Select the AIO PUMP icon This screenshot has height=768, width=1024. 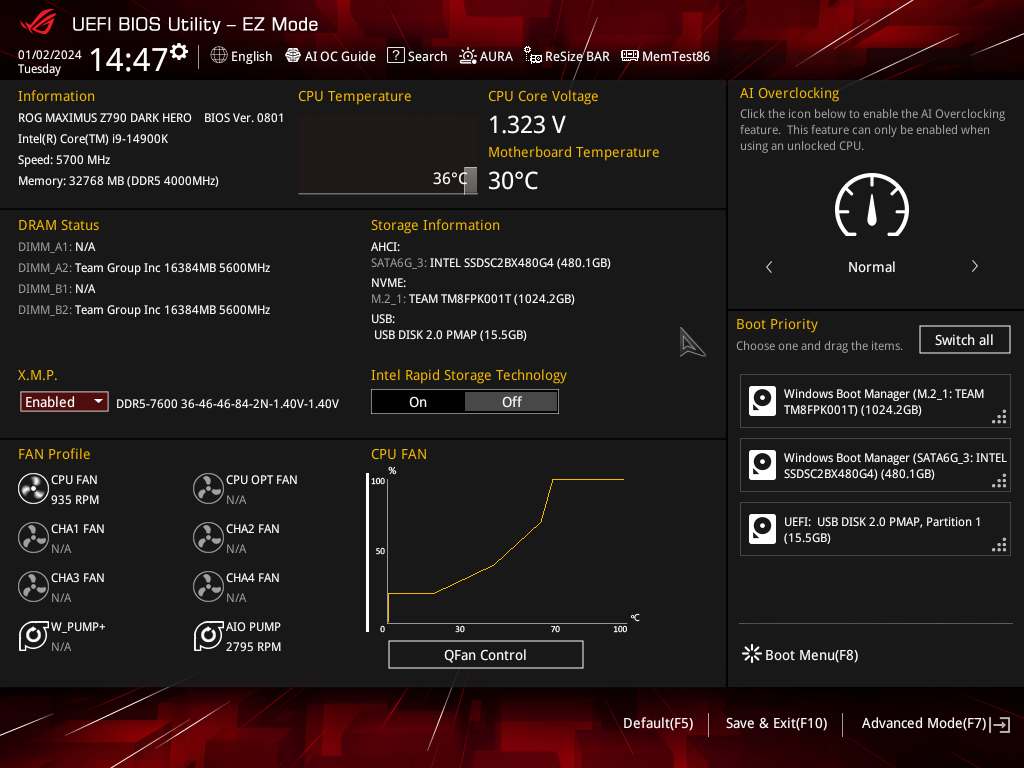208,635
